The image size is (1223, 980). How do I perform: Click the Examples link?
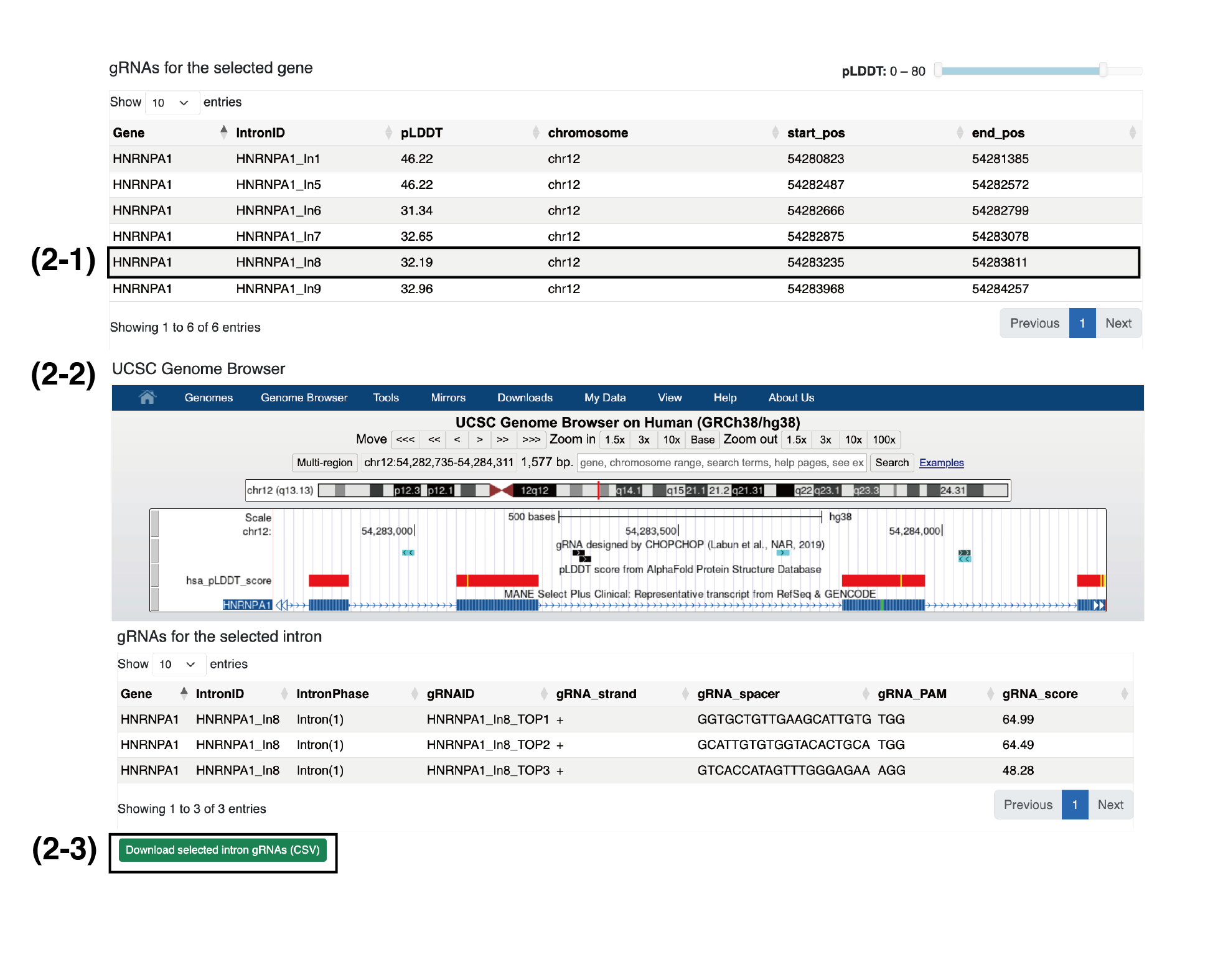click(x=941, y=463)
